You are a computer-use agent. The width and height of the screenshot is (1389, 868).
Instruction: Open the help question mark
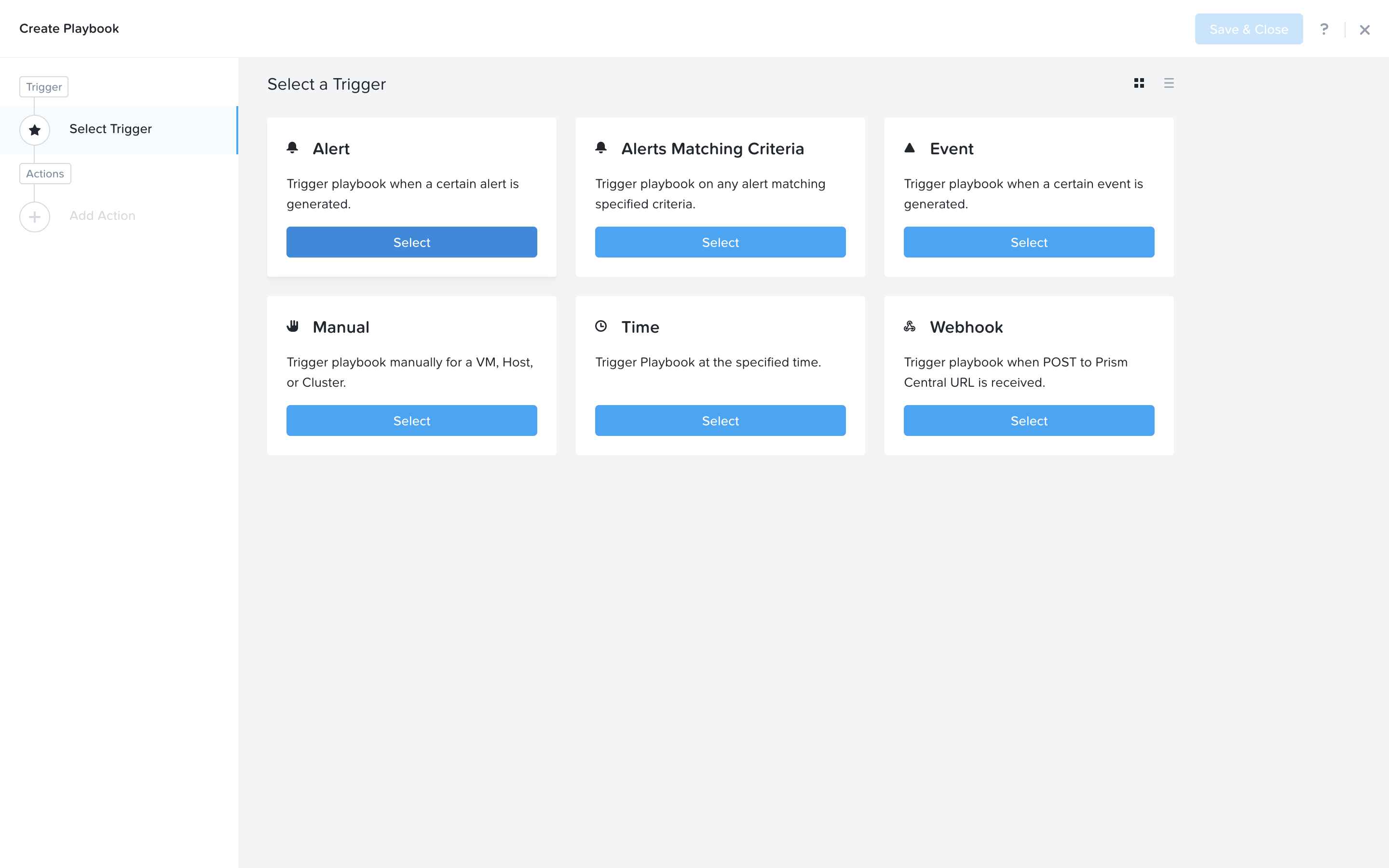(x=1323, y=29)
